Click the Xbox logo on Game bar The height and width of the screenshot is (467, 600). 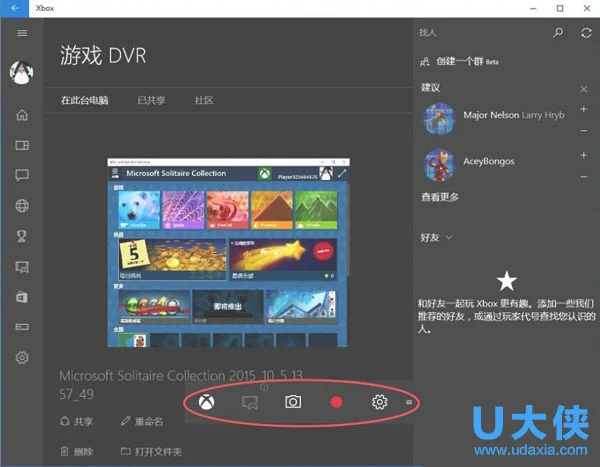pos(207,402)
